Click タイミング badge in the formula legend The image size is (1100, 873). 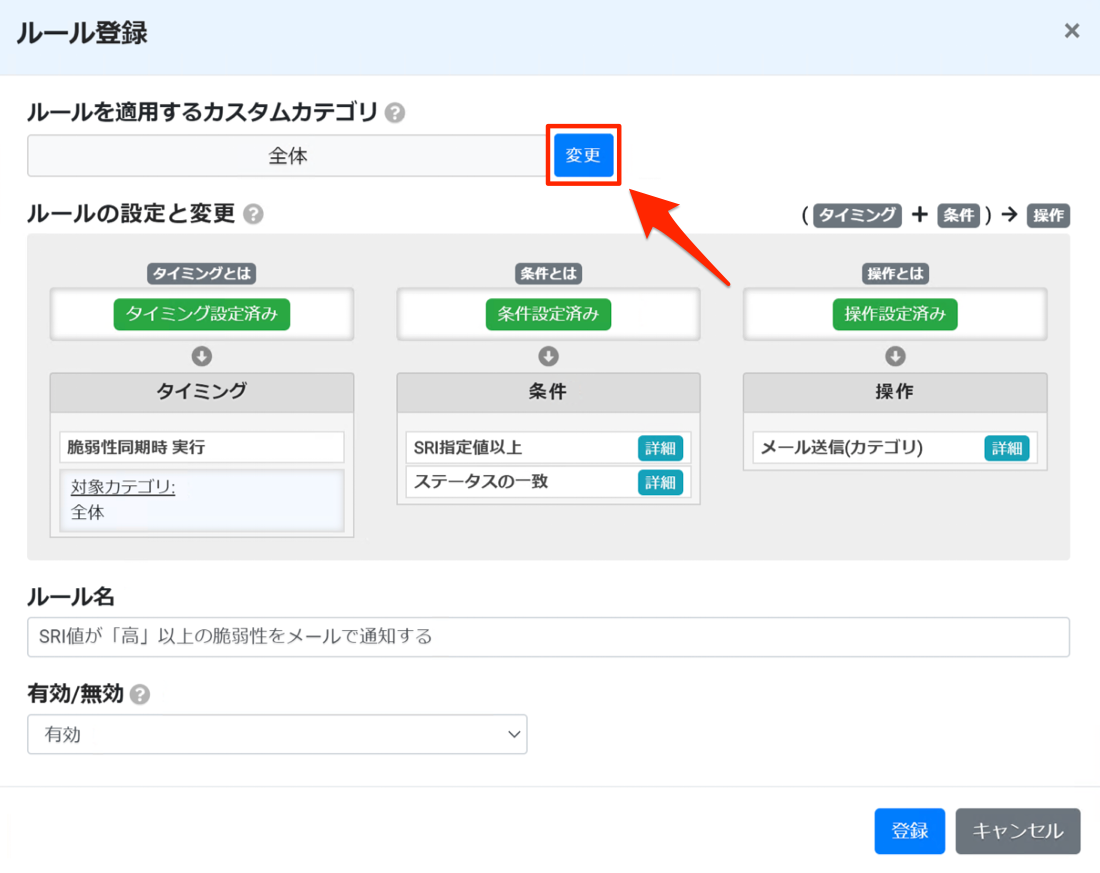[x=857, y=215]
